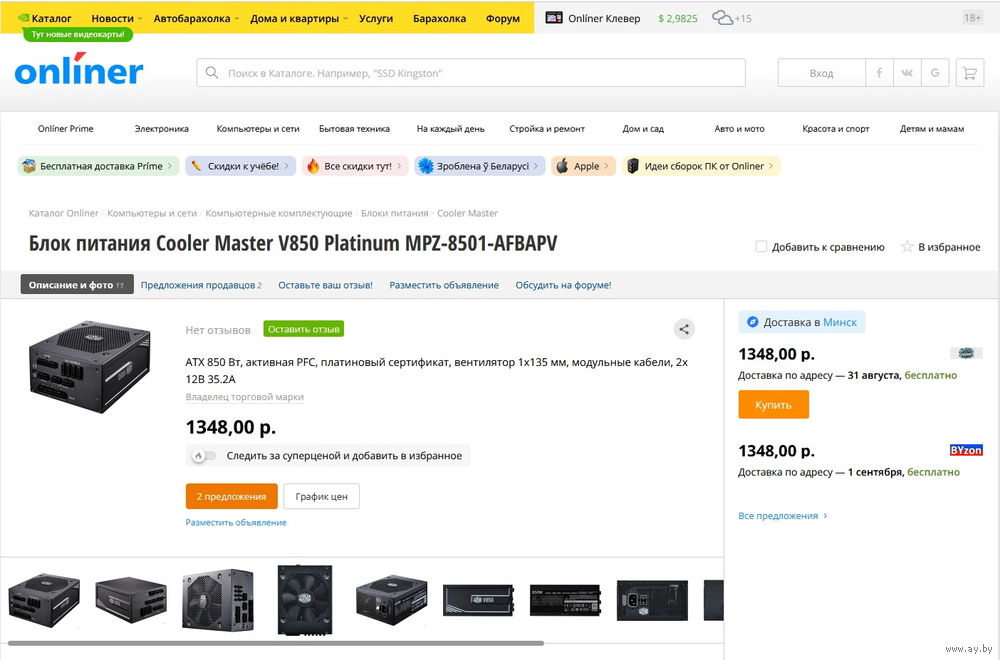
Task: Click the orange 2 предложения button
Action: (x=232, y=496)
